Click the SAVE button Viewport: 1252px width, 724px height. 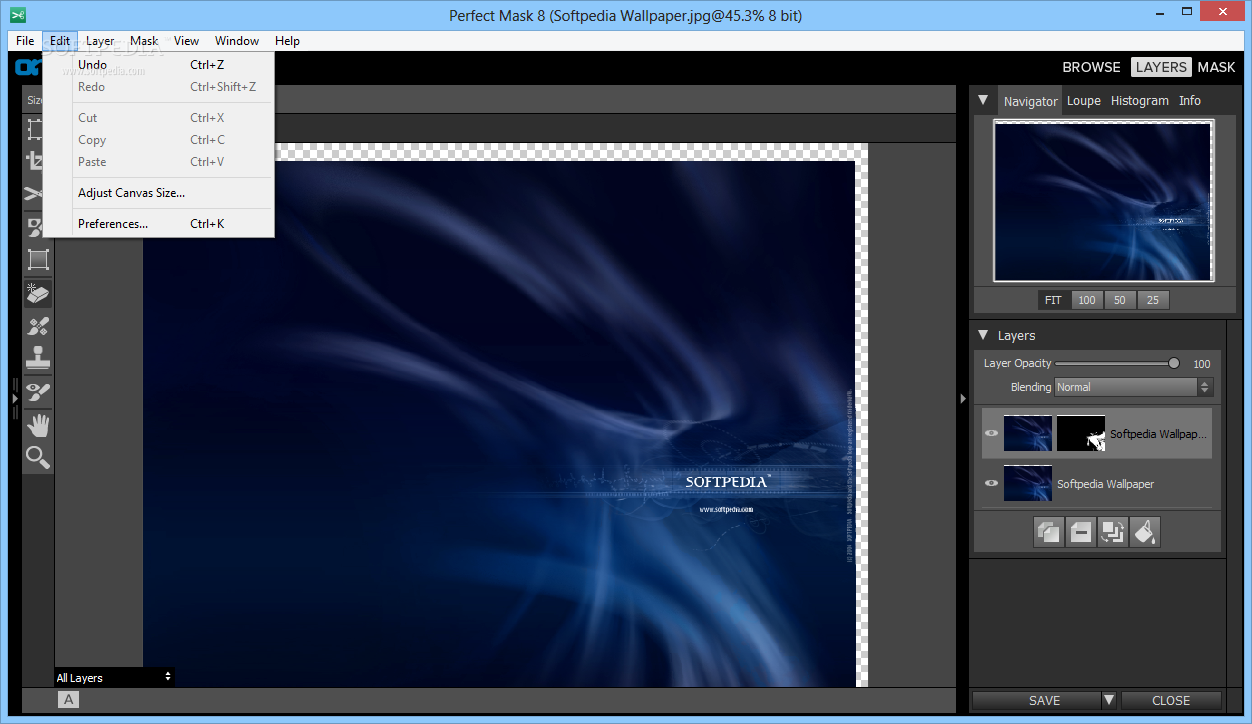click(x=1036, y=700)
